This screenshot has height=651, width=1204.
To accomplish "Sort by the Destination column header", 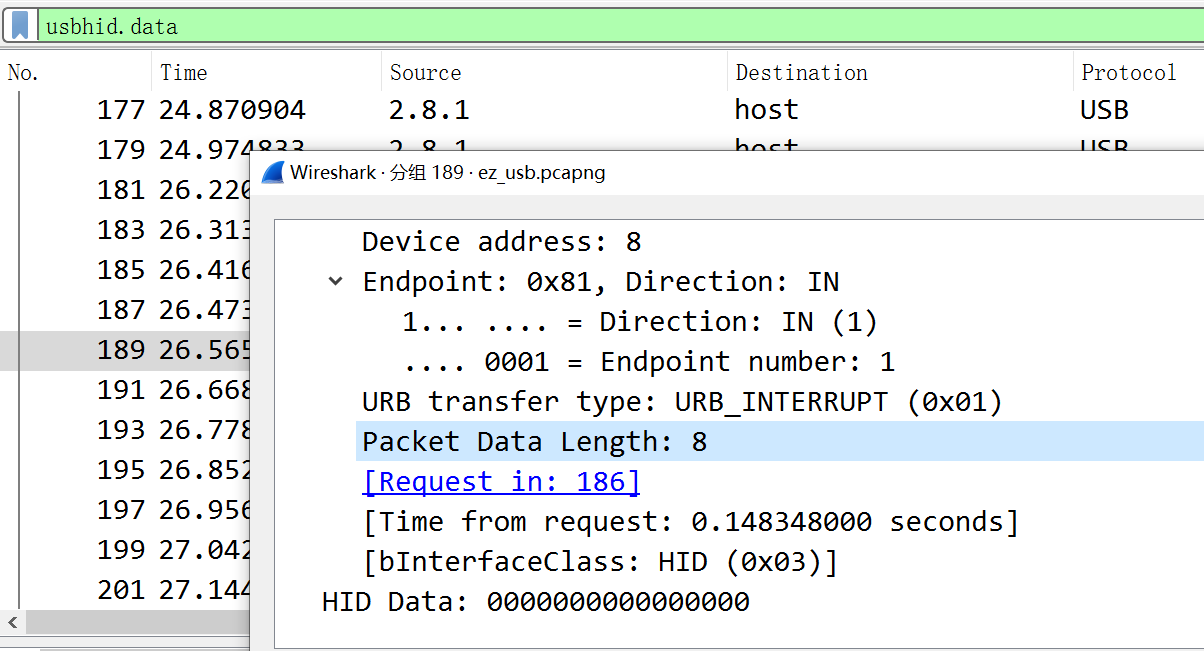I will click(x=801, y=73).
